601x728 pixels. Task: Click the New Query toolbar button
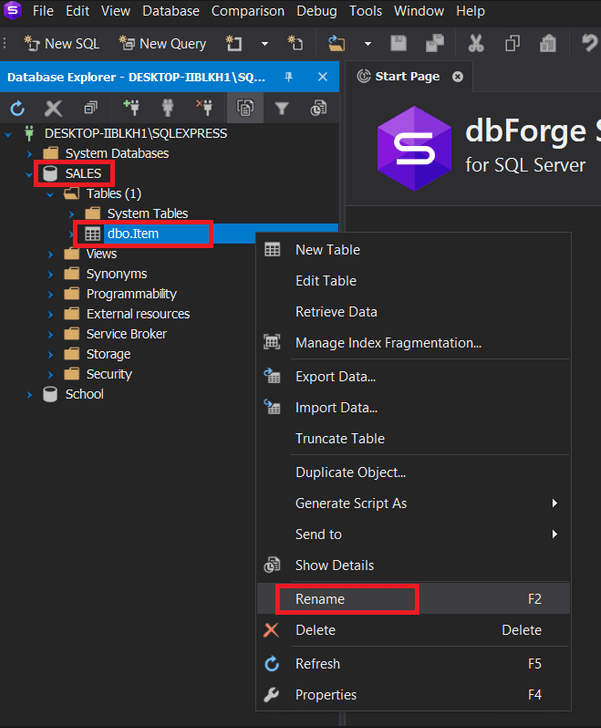pyautogui.click(x=162, y=44)
